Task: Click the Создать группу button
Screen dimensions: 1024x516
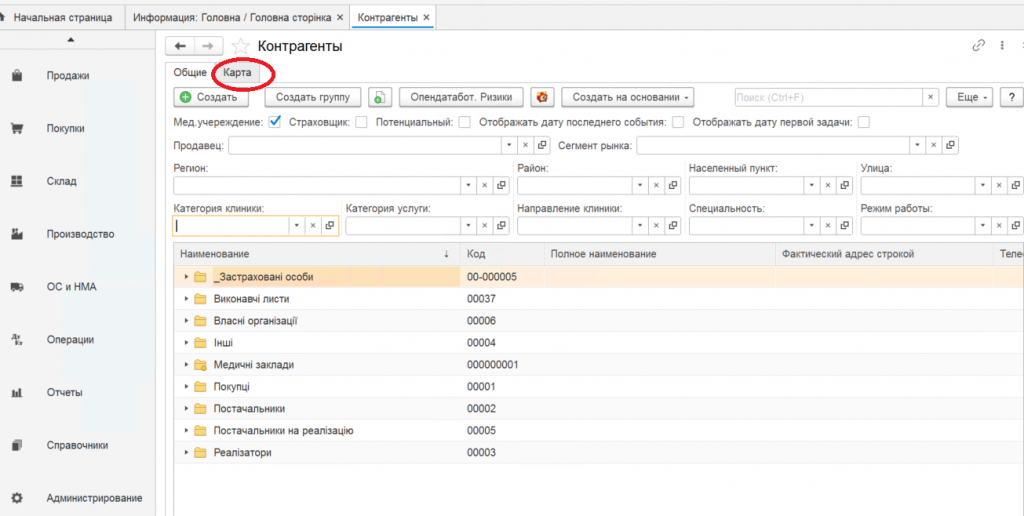Action: [x=312, y=97]
